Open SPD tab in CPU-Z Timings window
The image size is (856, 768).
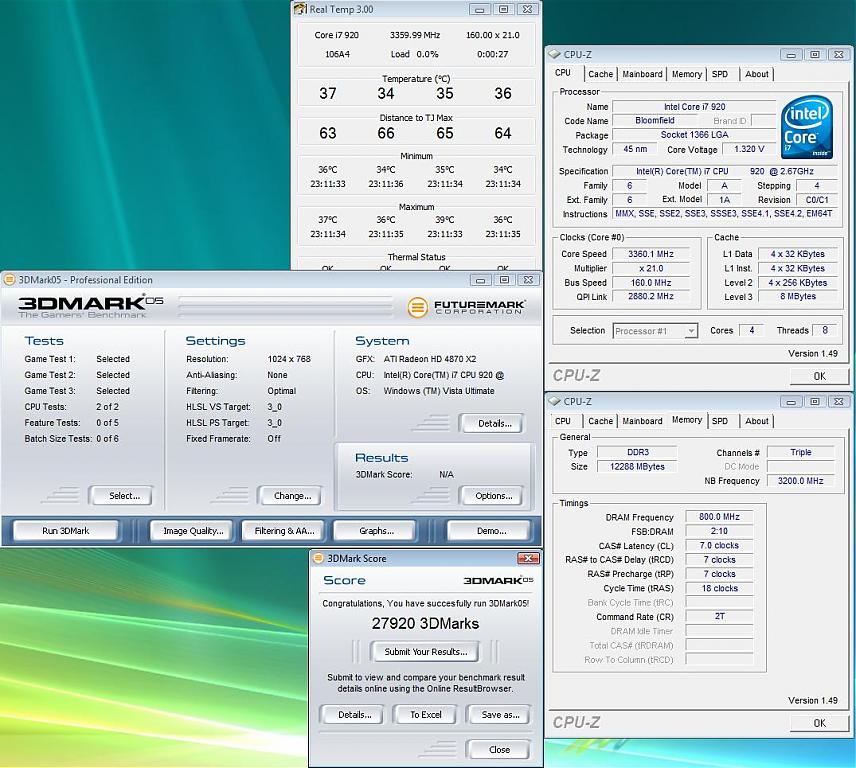click(x=720, y=421)
